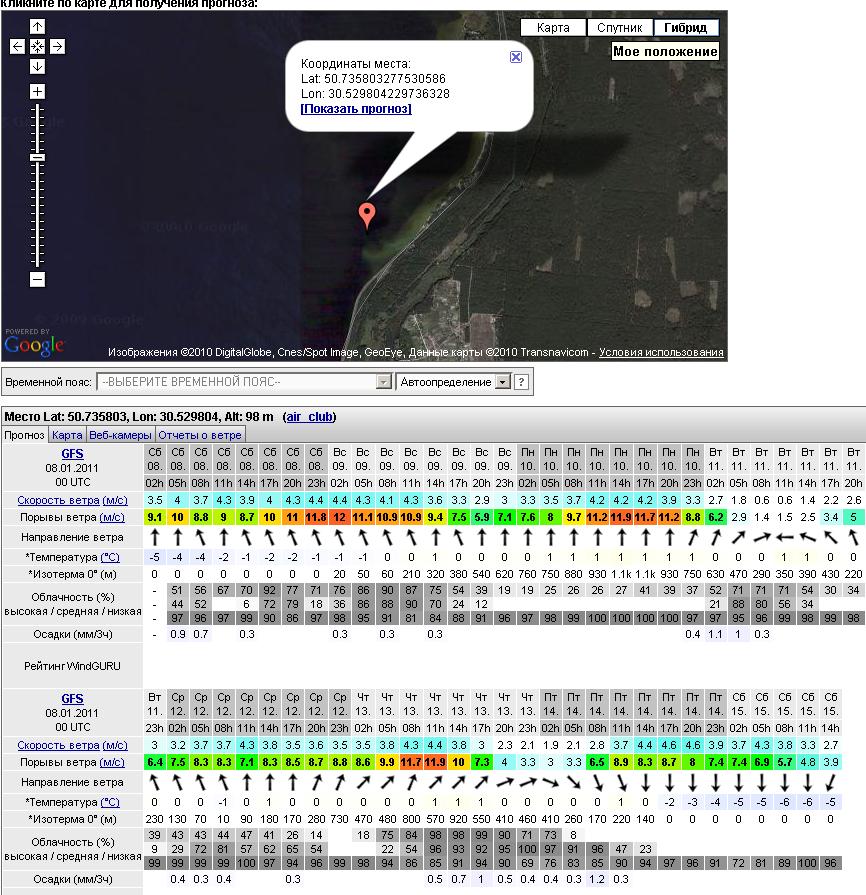Open the time zone selection dropdown
Image resolution: width=866 pixels, height=895 pixels.
pos(244,382)
